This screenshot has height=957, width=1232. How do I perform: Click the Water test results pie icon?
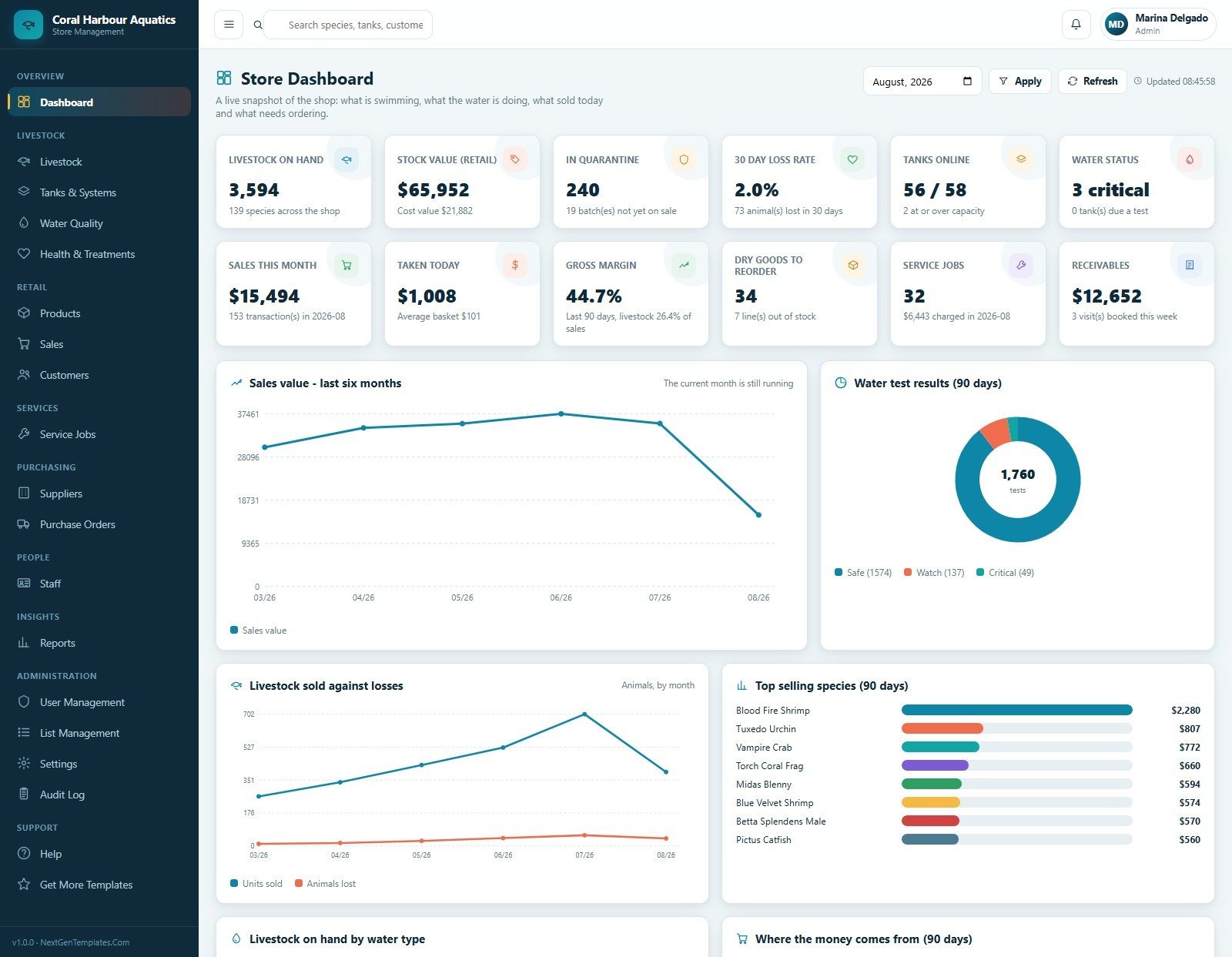tap(841, 383)
